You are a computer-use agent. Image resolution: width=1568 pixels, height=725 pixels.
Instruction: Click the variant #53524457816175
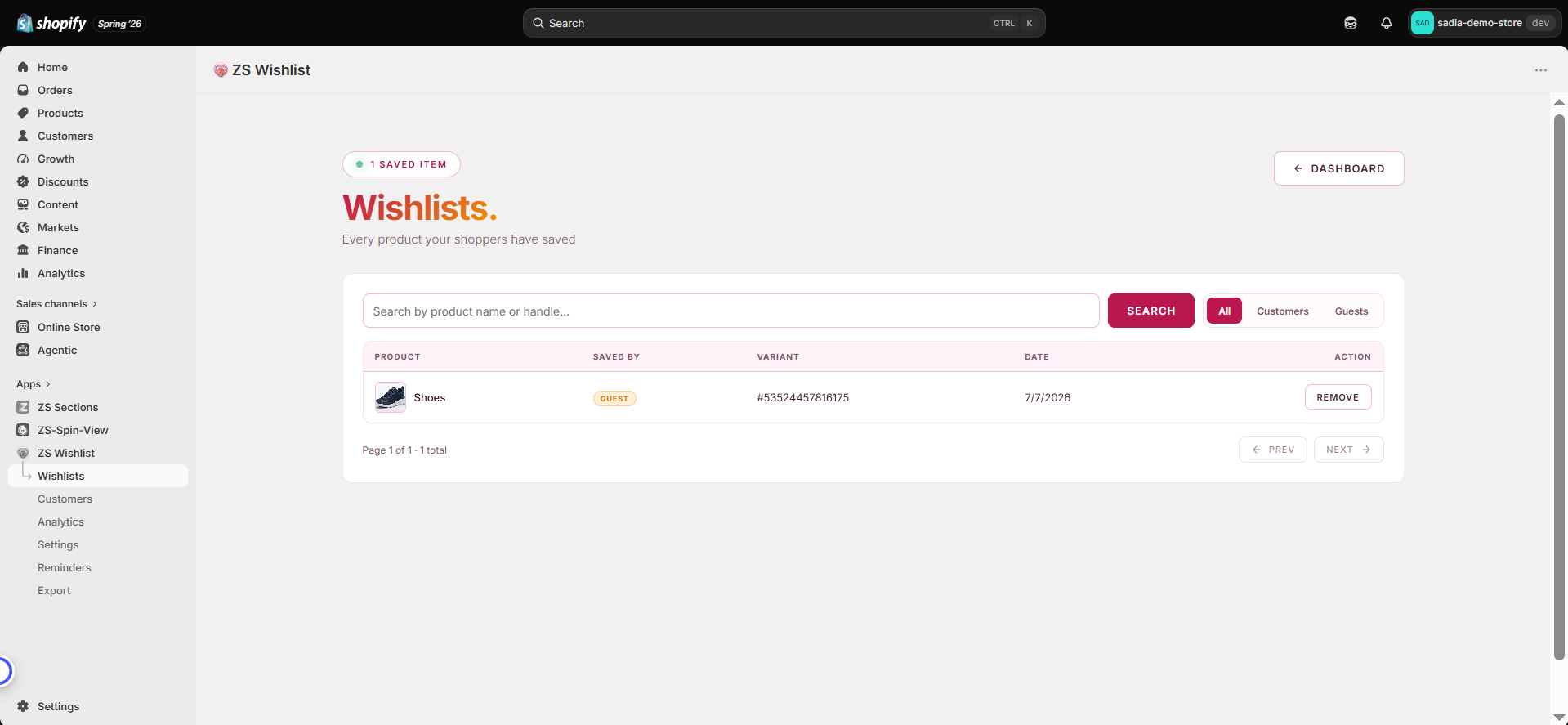point(802,397)
